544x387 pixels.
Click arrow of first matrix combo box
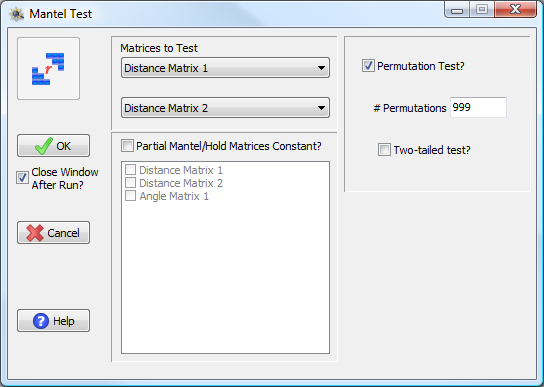coord(321,68)
